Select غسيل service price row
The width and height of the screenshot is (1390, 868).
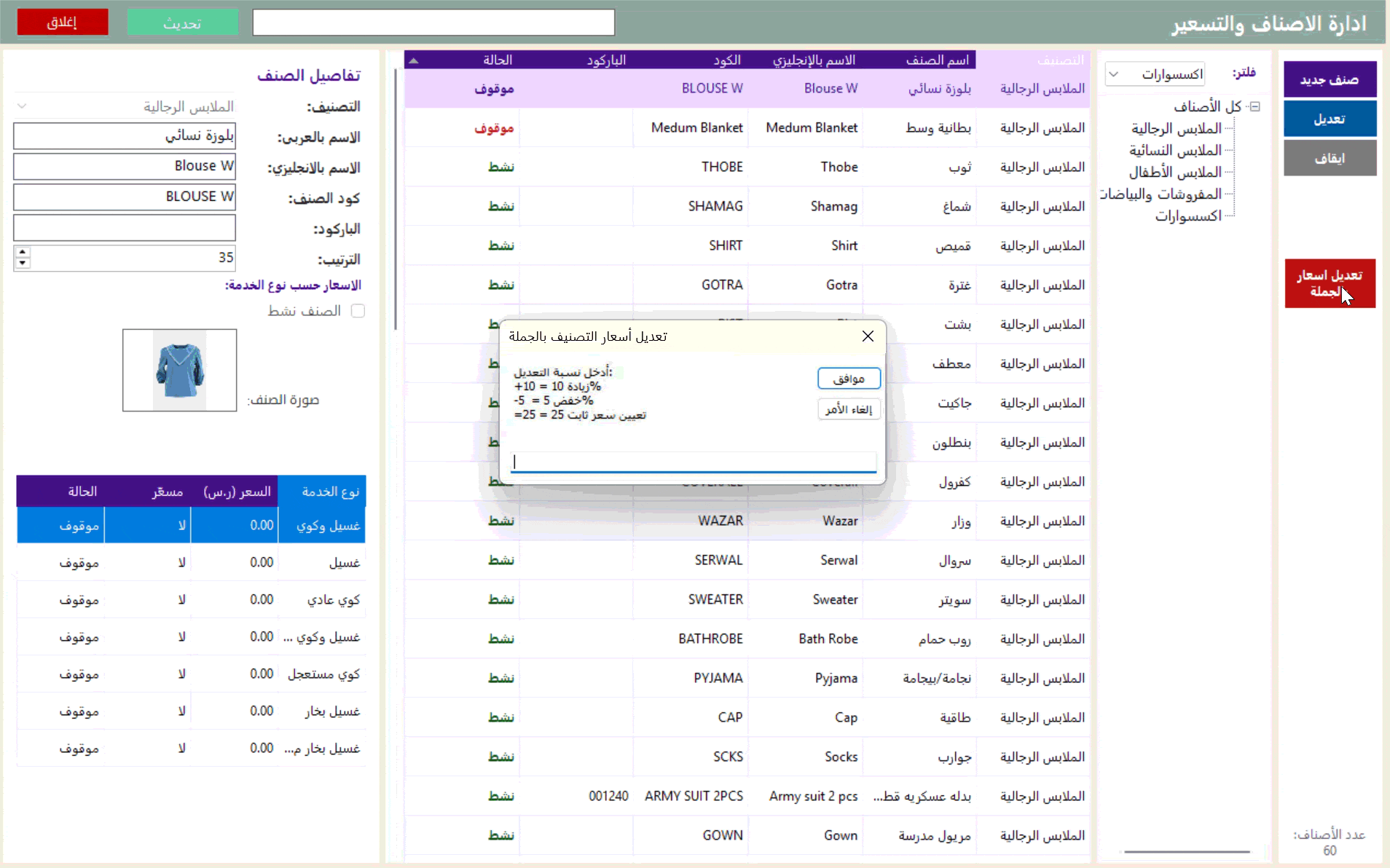click(191, 562)
